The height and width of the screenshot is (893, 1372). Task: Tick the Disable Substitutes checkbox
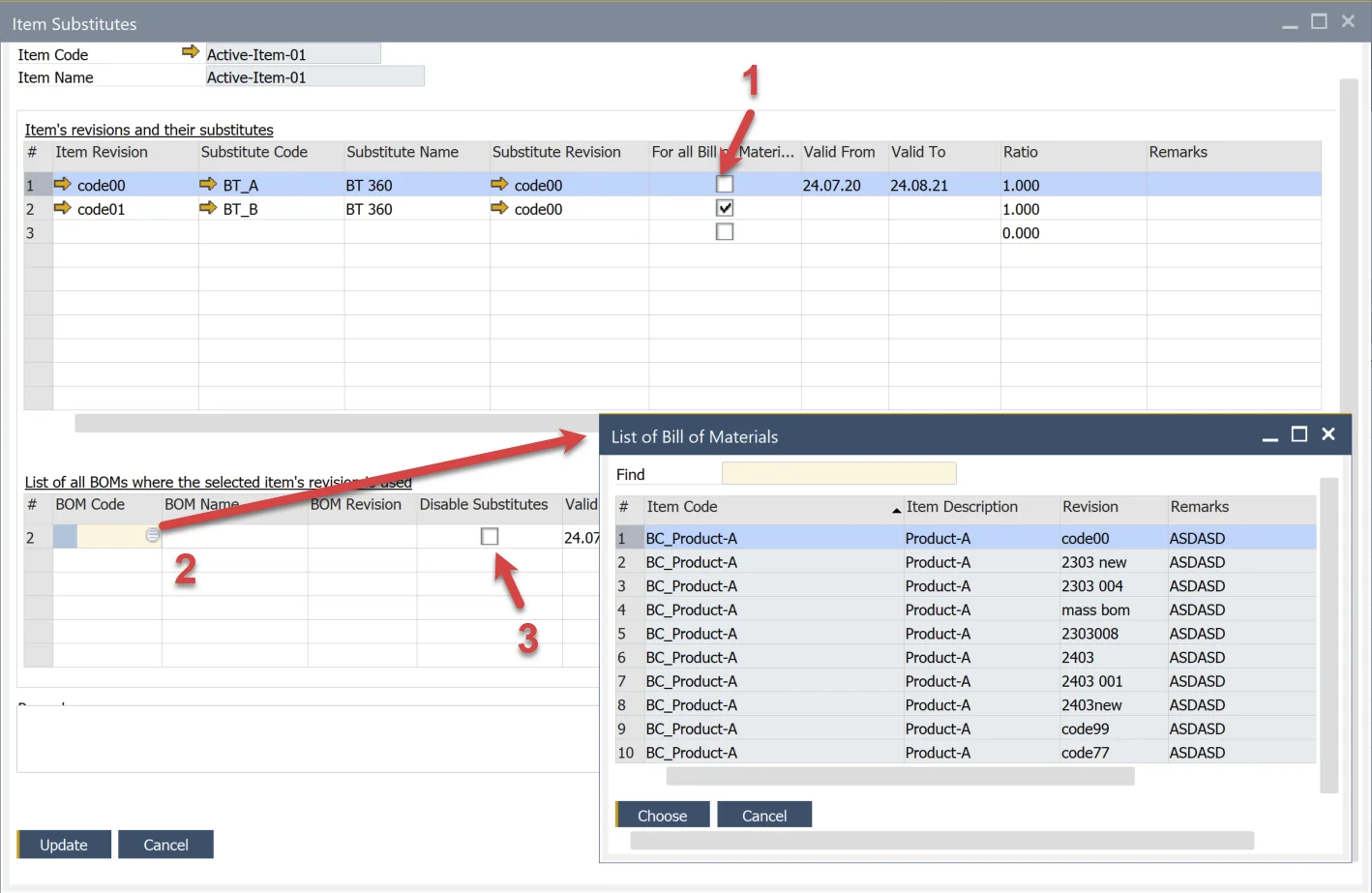click(x=490, y=536)
